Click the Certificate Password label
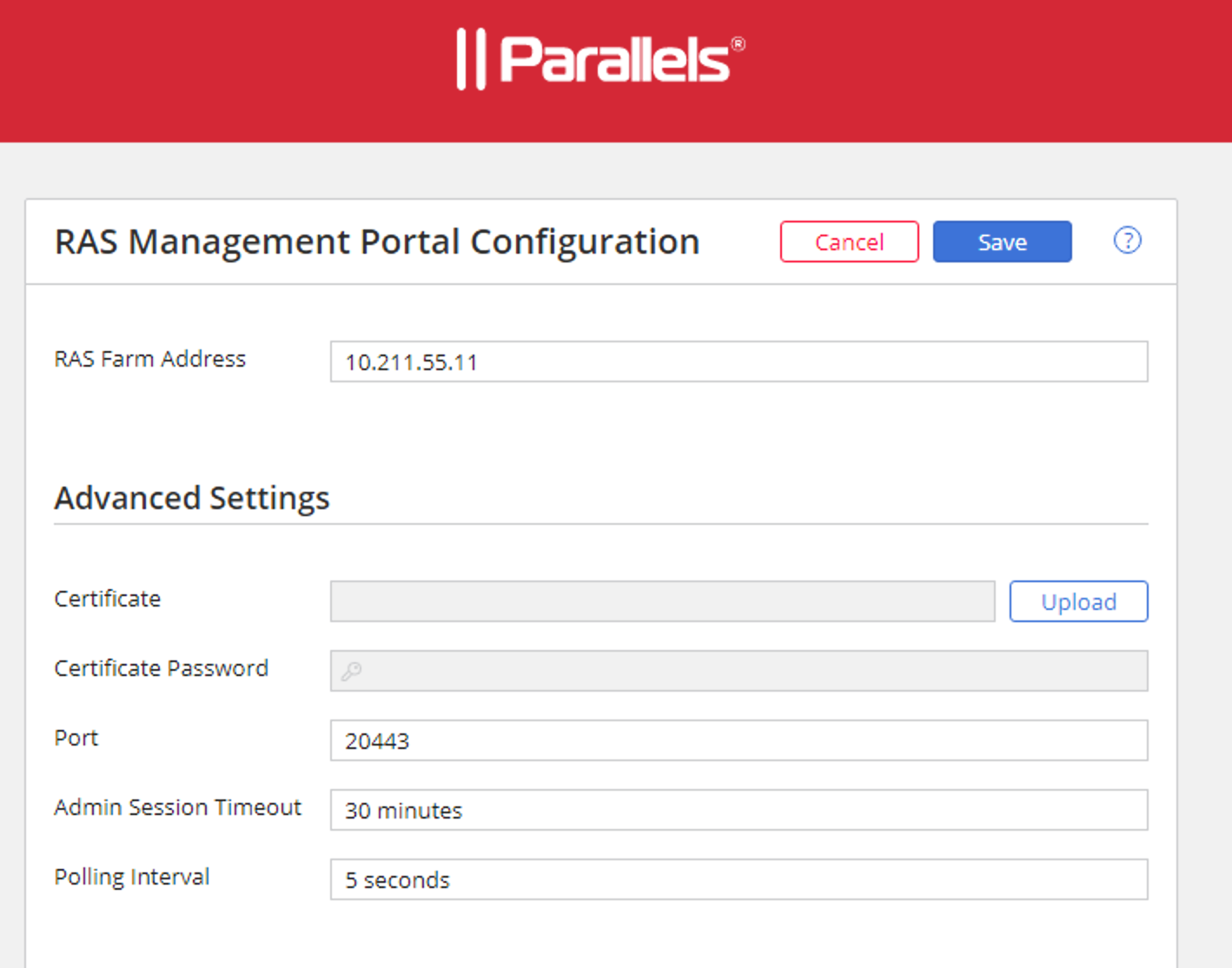The height and width of the screenshot is (968, 1232). 161,668
